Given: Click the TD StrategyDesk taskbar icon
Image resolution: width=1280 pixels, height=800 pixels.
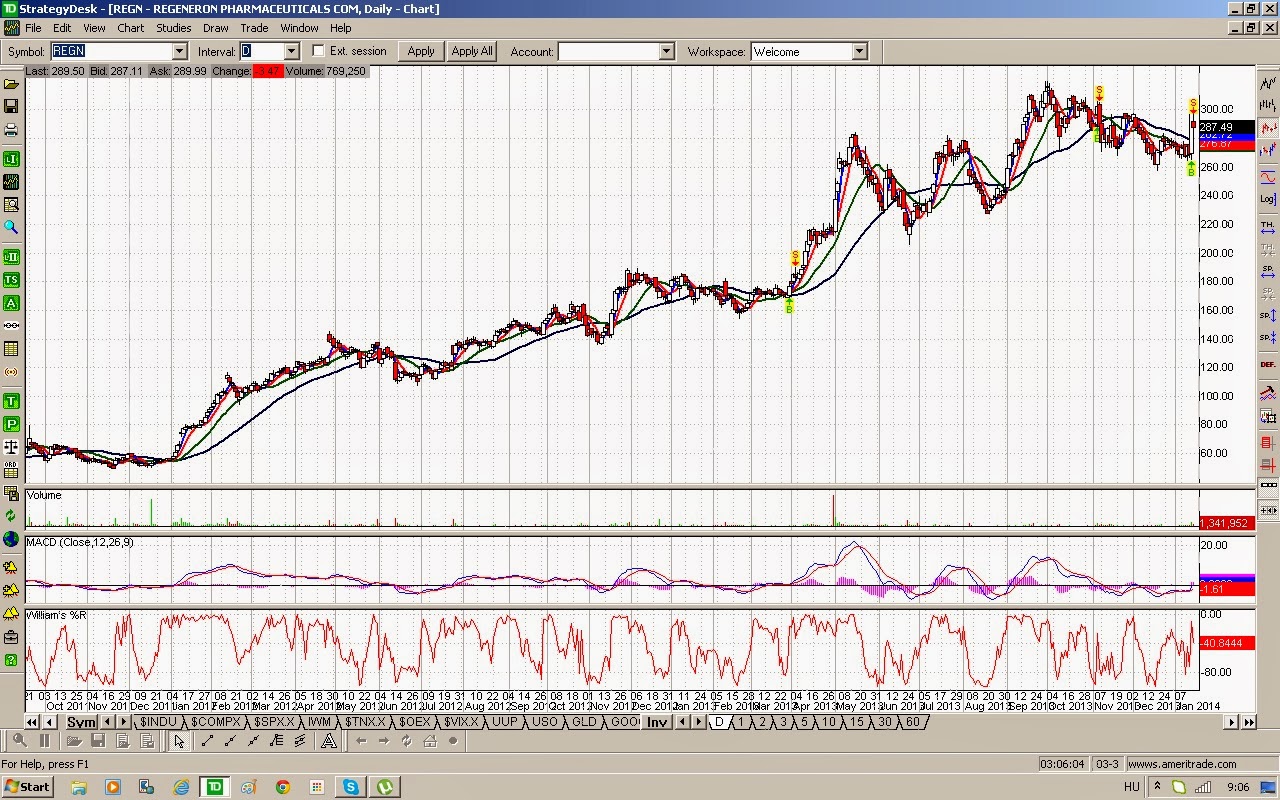Looking at the screenshot, I should (215, 787).
